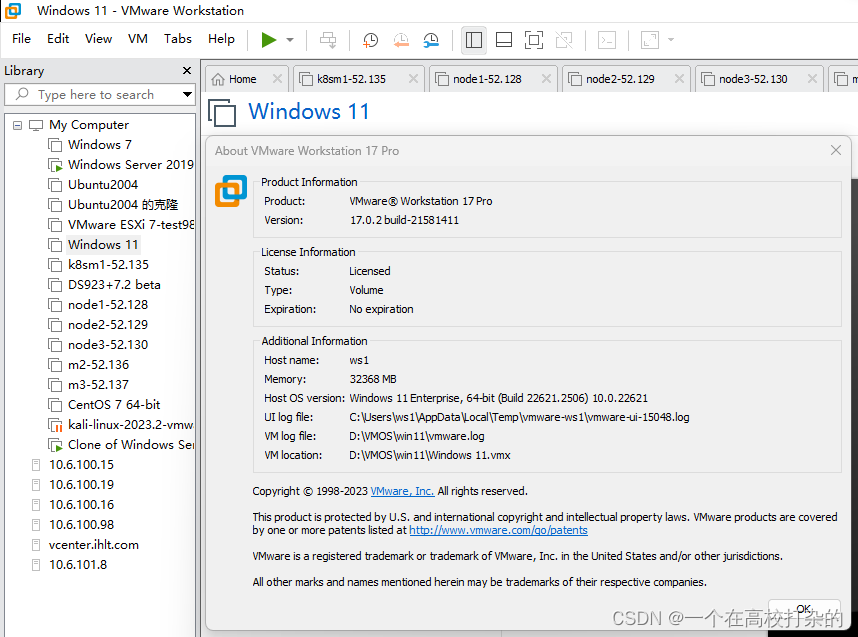Select vcenter.ihlt.com server entry
858x637 pixels.
point(94,545)
